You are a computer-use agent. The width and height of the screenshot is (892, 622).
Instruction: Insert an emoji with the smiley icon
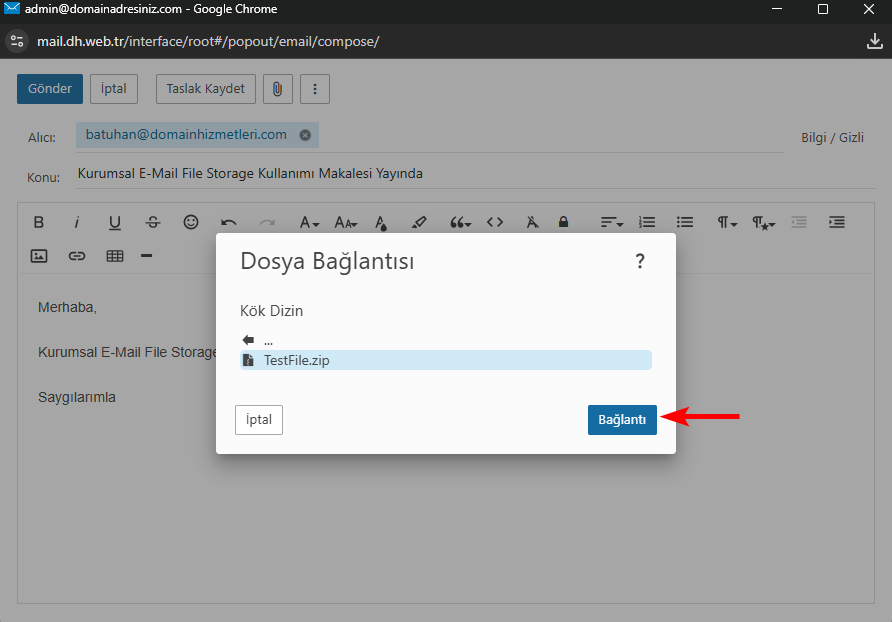191,222
